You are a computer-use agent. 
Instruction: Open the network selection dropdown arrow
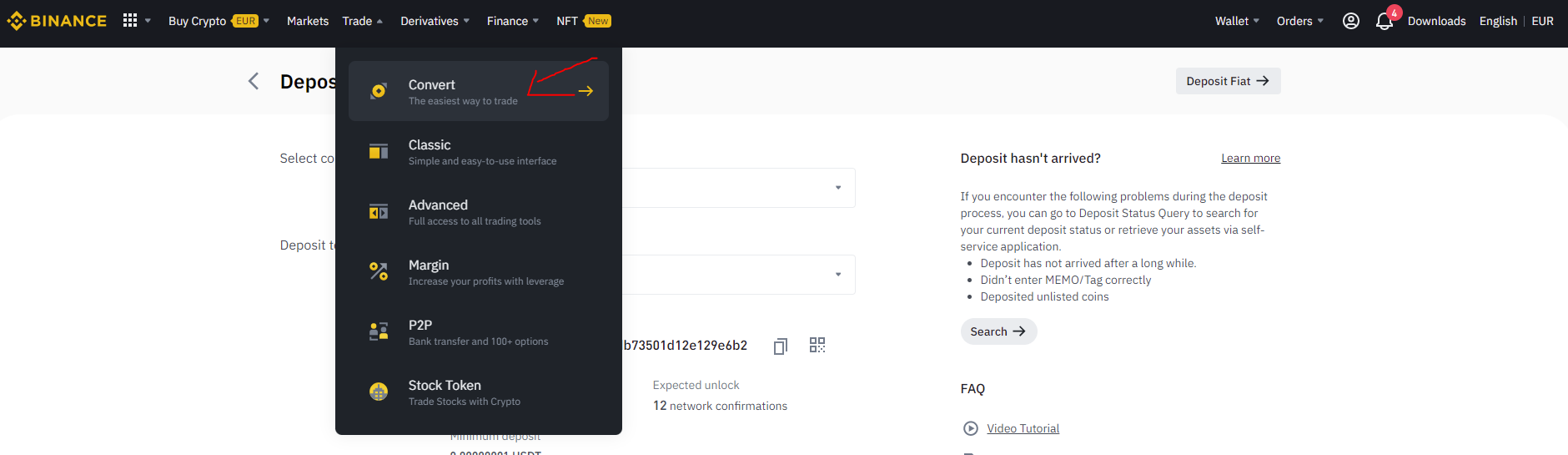coord(838,275)
